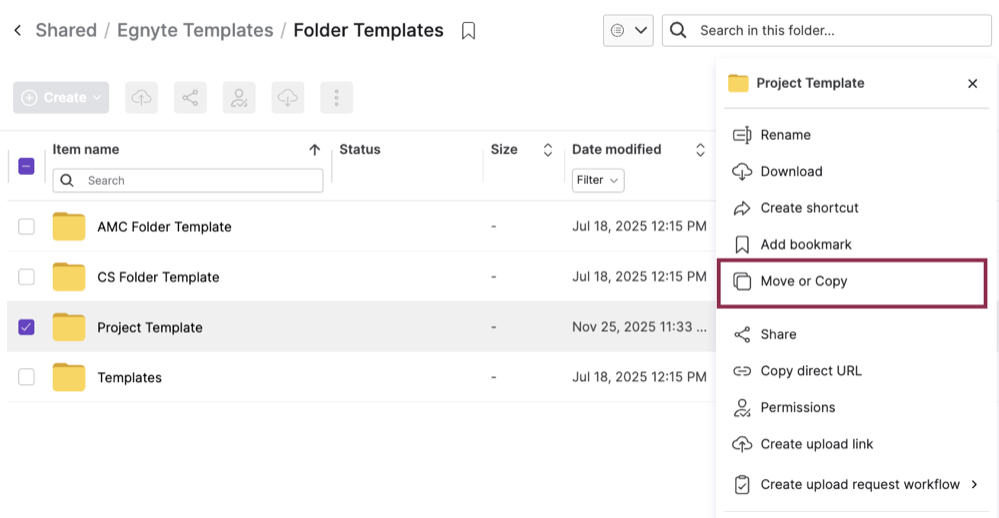Open the Date modified Filter dropdown
The image size is (999, 518).
(x=598, y=180)
